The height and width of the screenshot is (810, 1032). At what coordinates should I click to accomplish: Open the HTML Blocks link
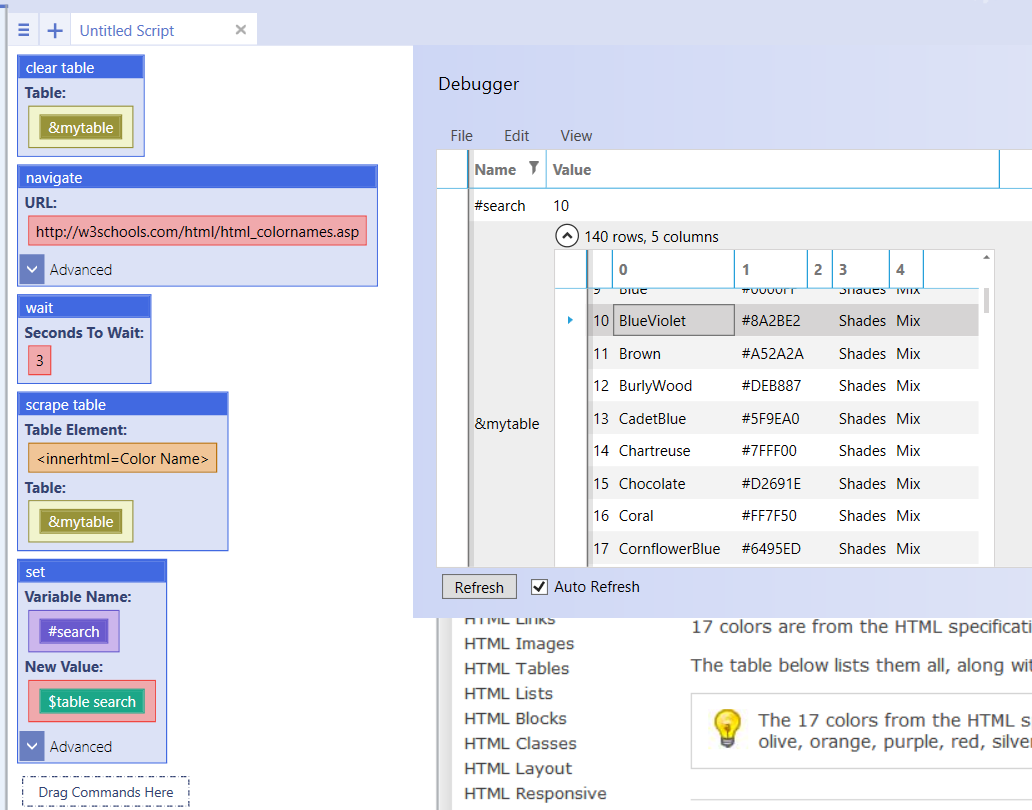click(515, 719)
